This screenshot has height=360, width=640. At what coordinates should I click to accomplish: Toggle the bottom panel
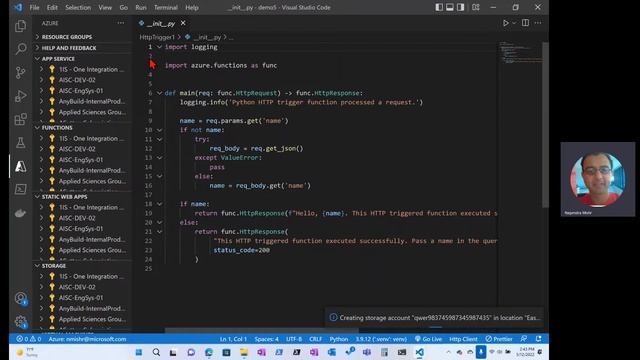coord(449,7)
